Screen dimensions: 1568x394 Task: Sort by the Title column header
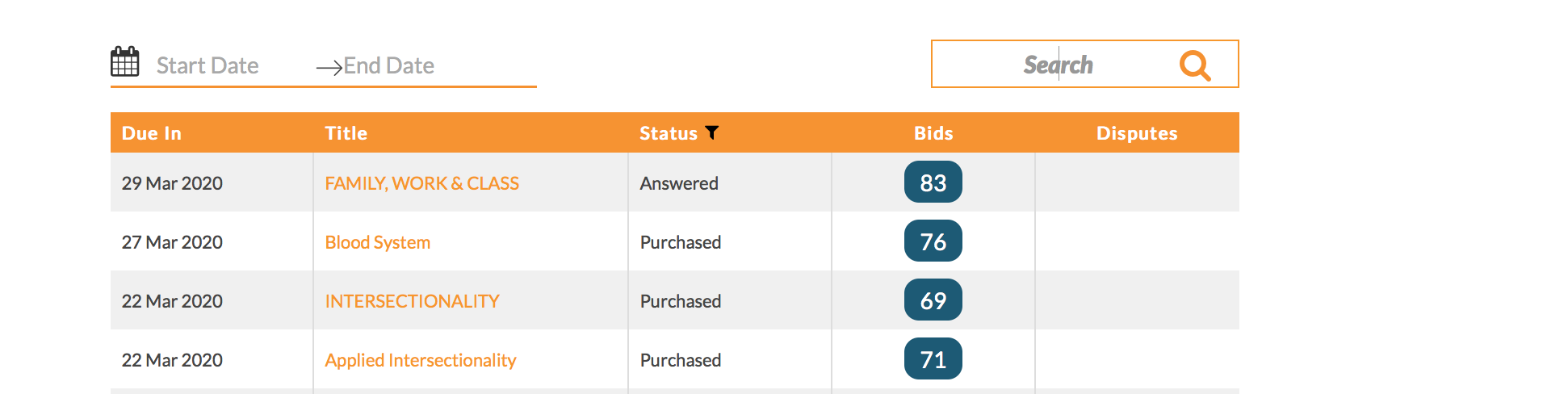pyautogui.click(x=346, y=133)
